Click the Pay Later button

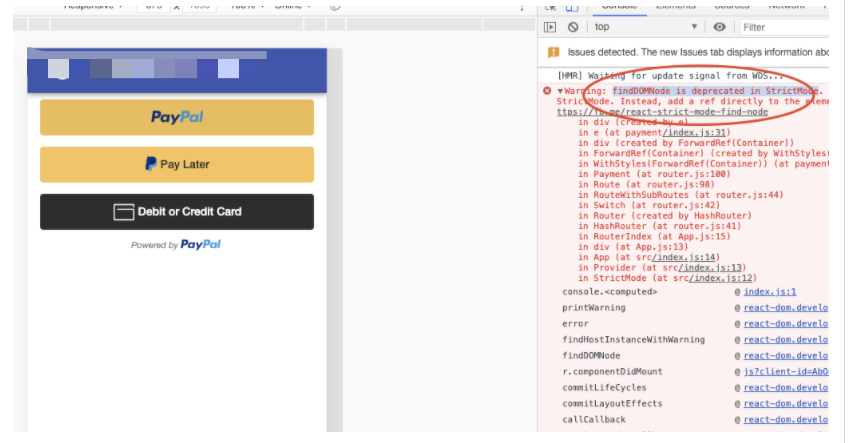pyautogui.click(x=177, y=164)
